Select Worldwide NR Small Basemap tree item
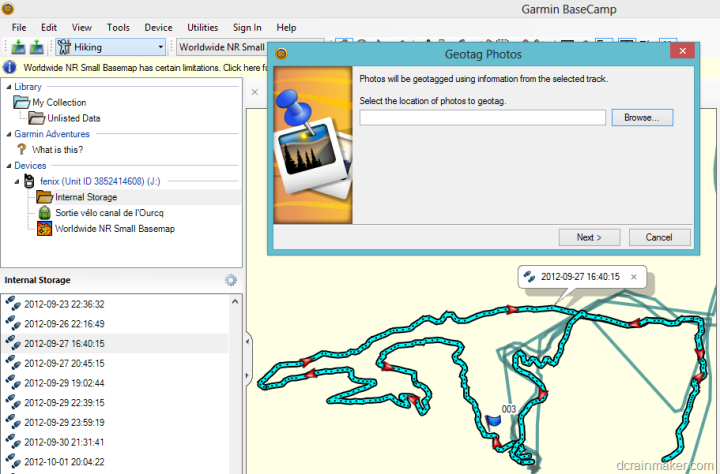This screenshot has width=720, height=474. [115, 228]
